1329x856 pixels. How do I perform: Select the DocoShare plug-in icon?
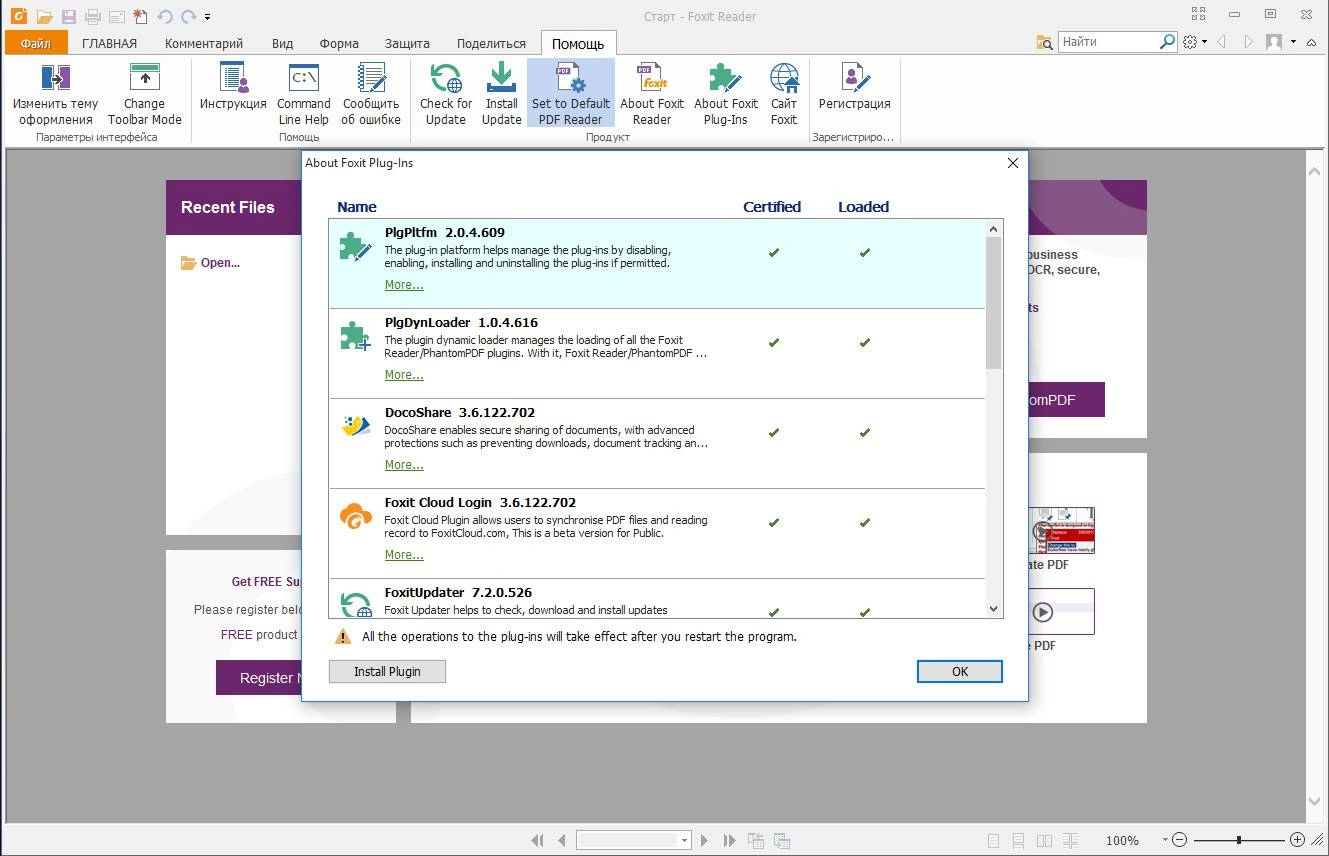355,428
